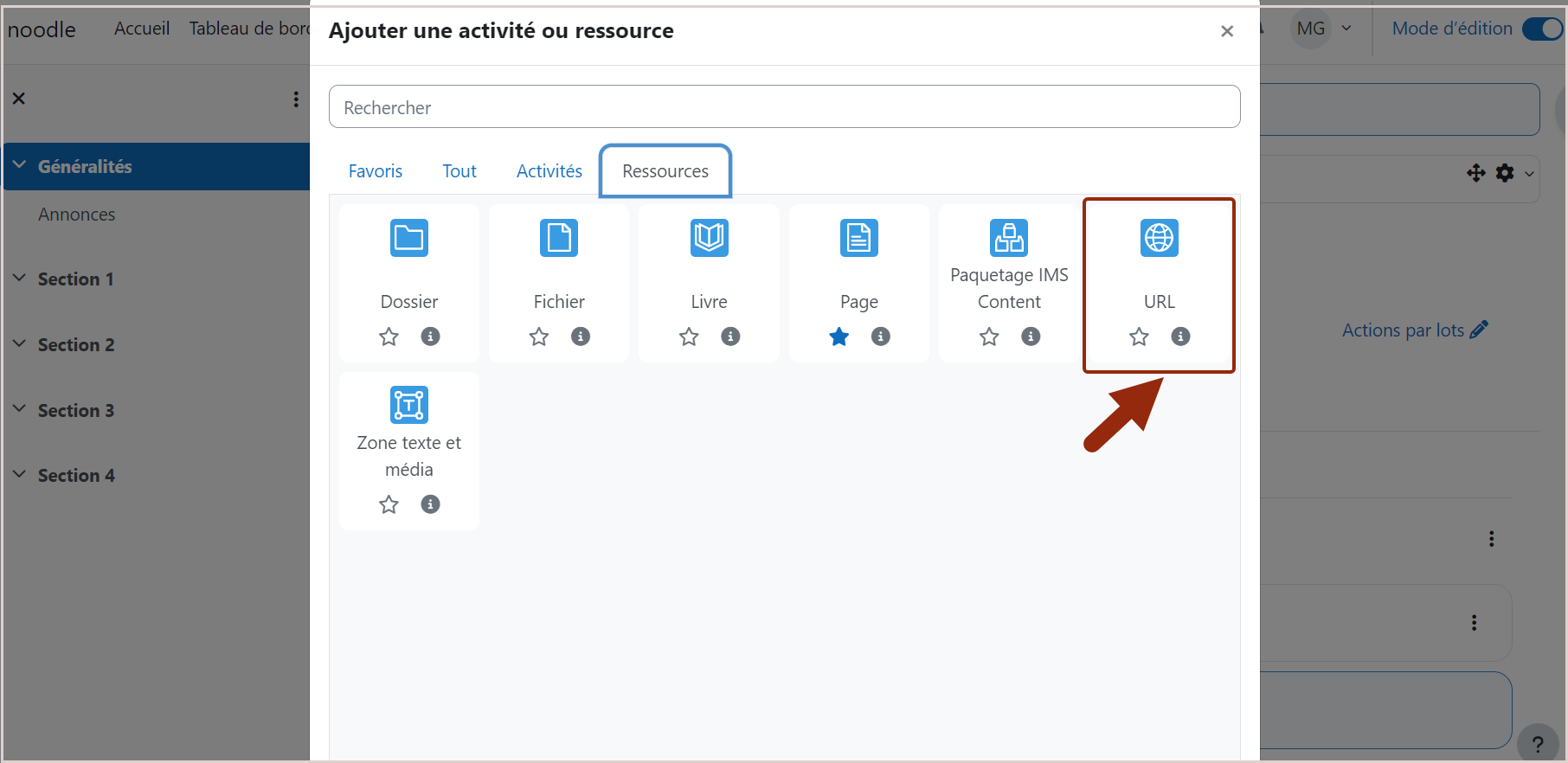Open info for Fichier

pyautogui.click(x=581, y=337)
